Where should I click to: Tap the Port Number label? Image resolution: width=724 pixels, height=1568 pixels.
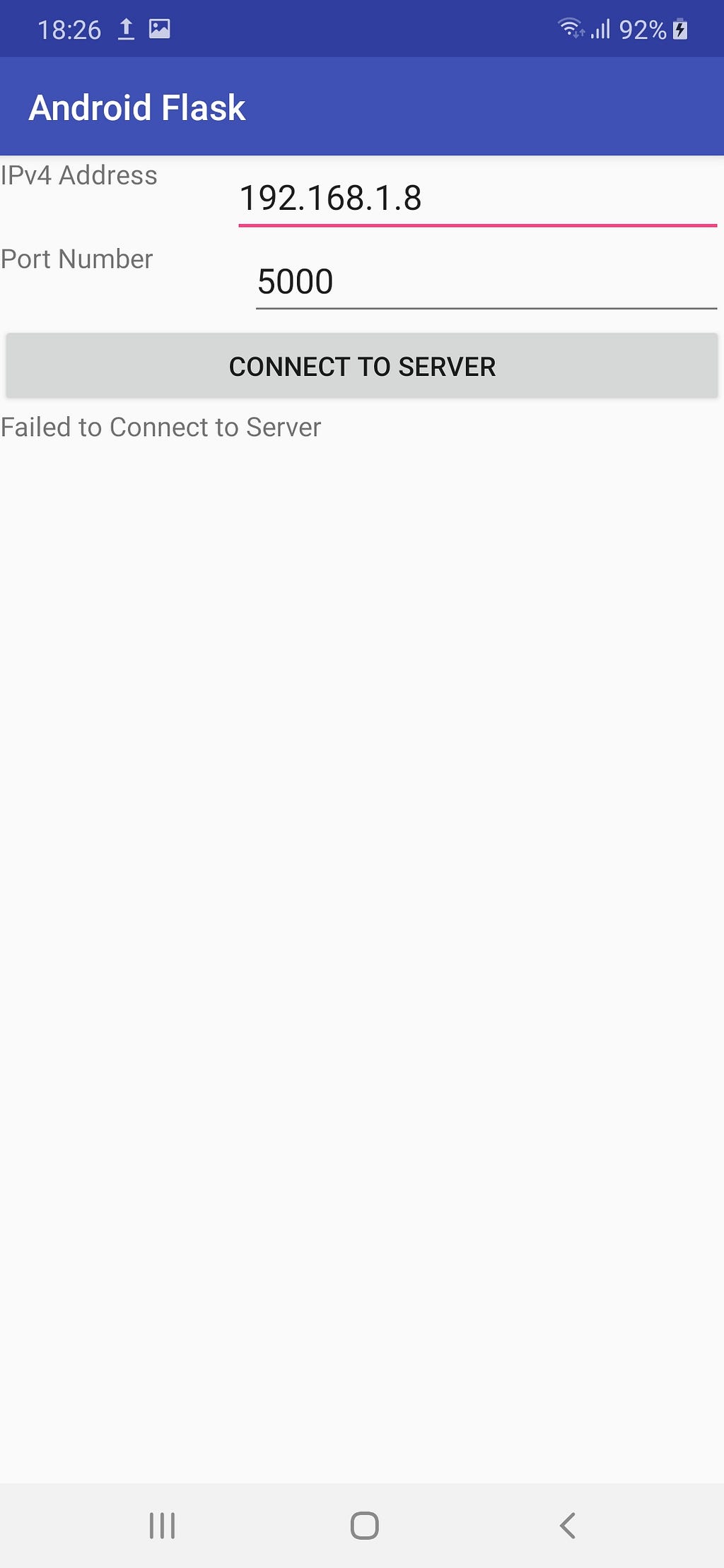click(x=76, y=259)
